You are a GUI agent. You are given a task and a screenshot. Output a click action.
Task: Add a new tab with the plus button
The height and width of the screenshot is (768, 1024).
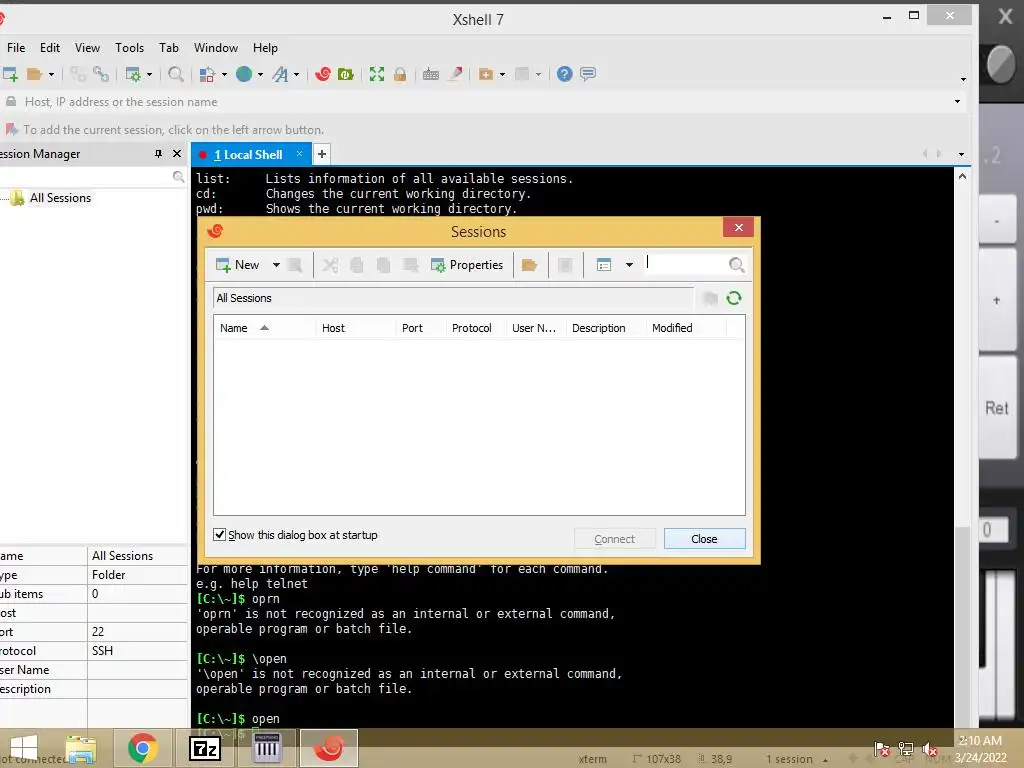[322, 155]
